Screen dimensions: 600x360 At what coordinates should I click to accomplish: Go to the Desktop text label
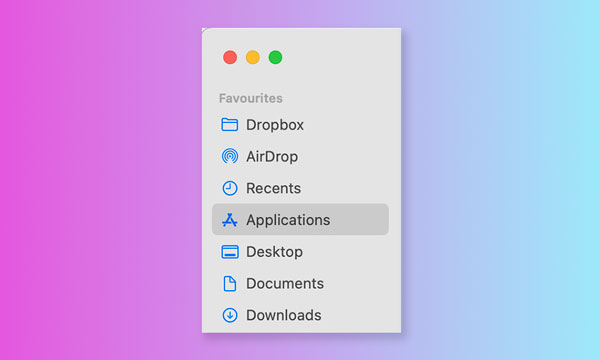274,252
